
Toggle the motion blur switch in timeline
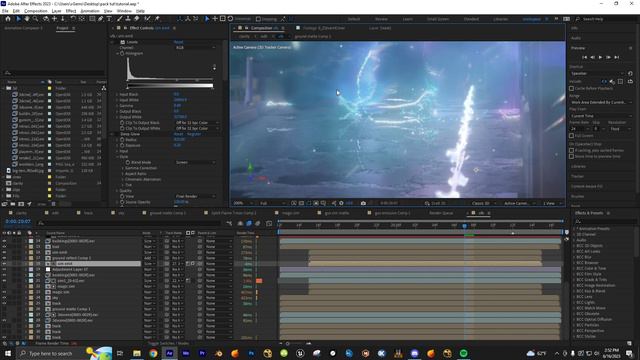pyautogui.click(x=258, y=223)
